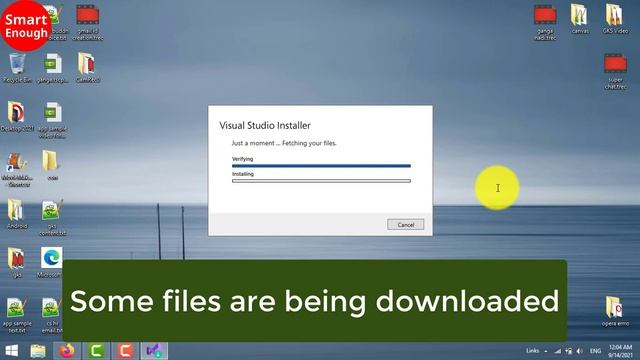Image resolution: width=640 pixels, height=360 pixels.
Task: Select the orange shortcut icon on desktop
Action: click(x=17, y=169)
